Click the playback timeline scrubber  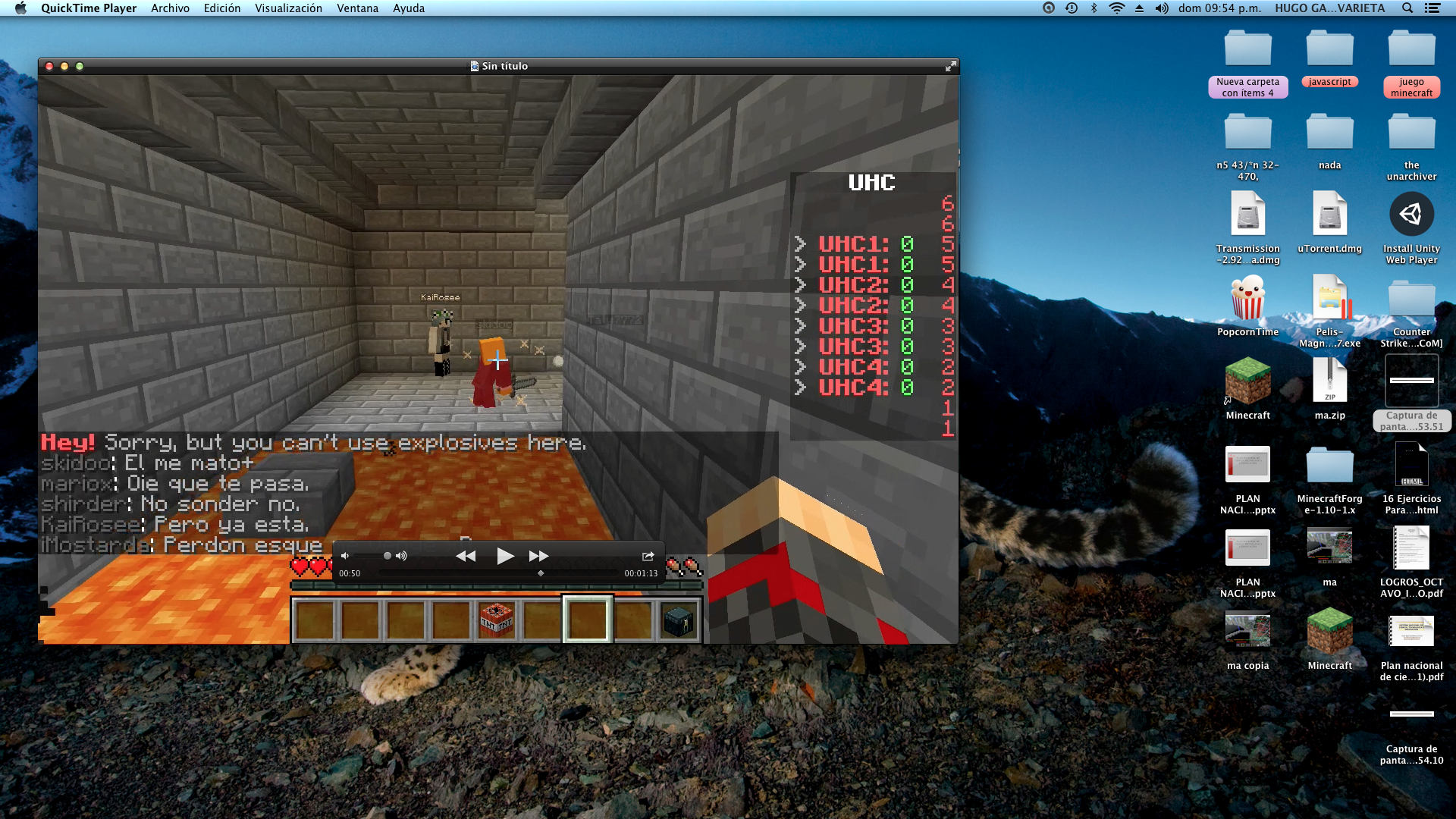pos(499,573)
